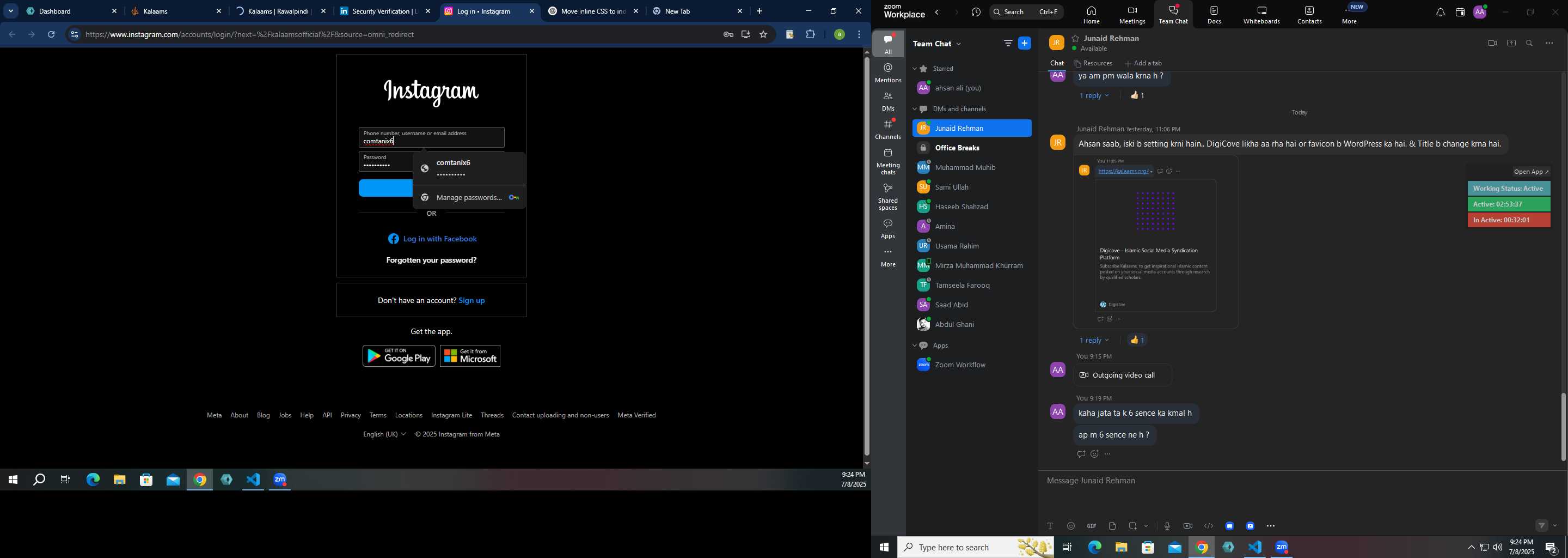Click the Type here to search taskbar box
Screen dimensions: 1568x558
[x=976, y=547]
